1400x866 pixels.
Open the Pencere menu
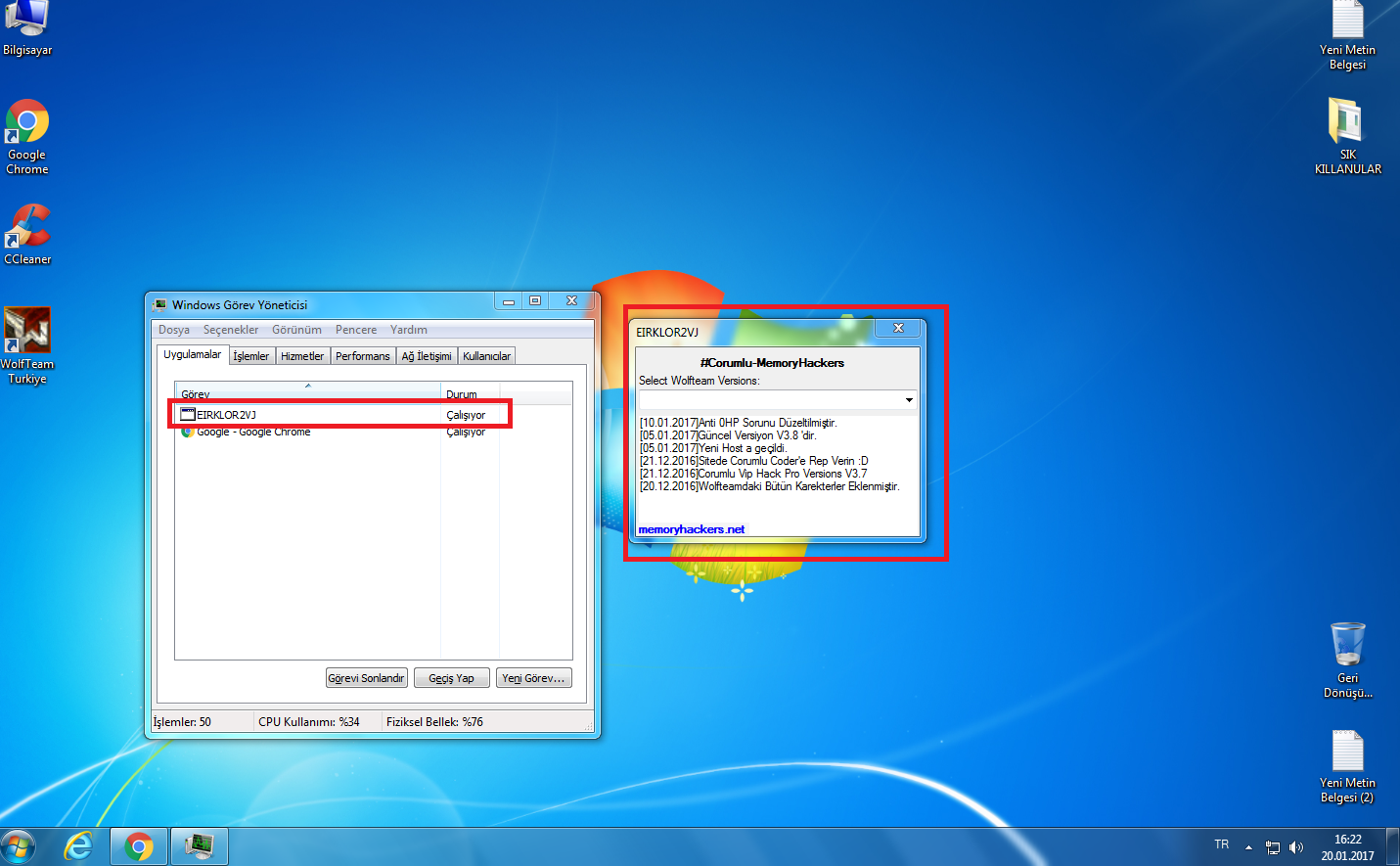(x=356, y=330)
